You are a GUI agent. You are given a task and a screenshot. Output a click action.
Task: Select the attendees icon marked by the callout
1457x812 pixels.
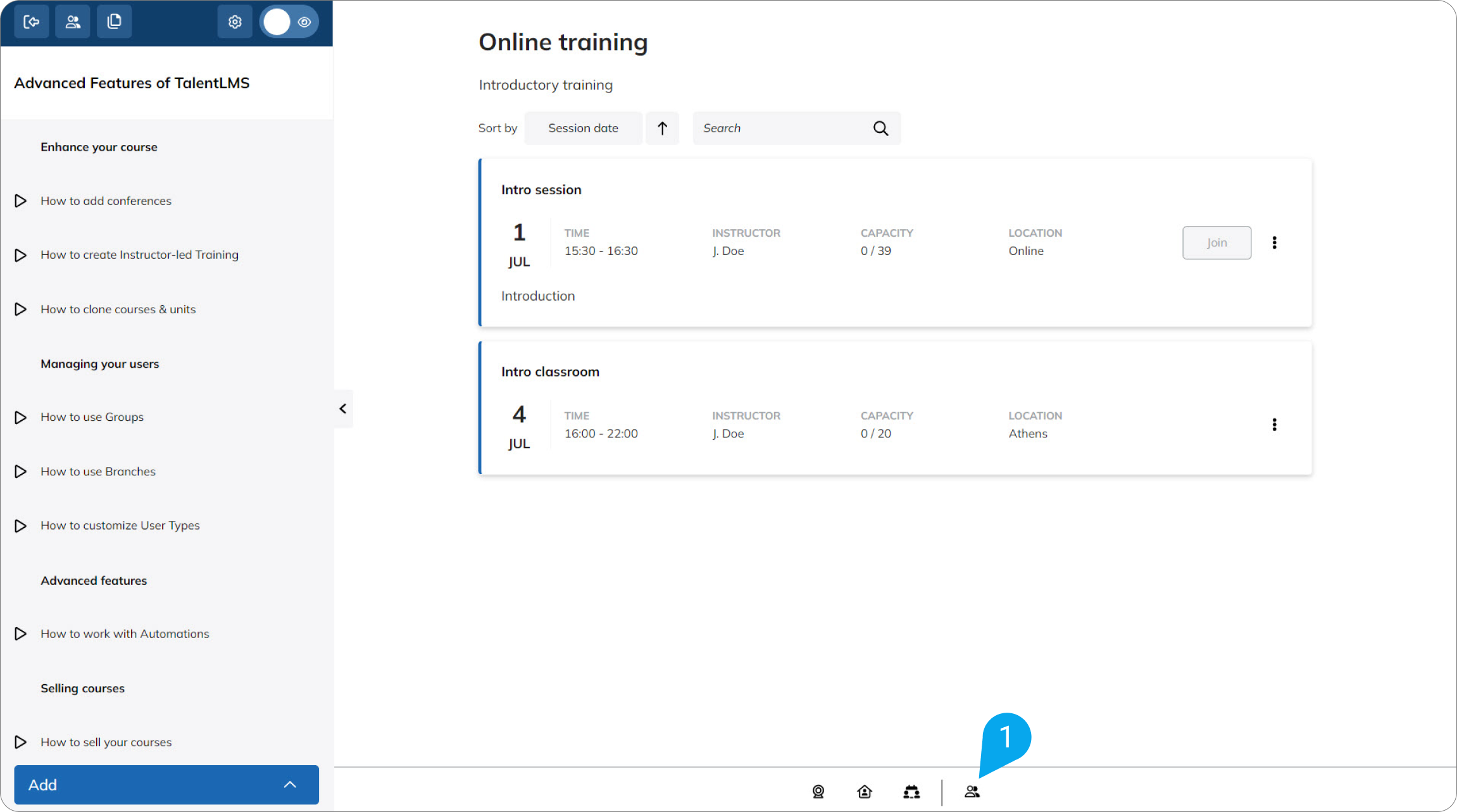[972, 791]
